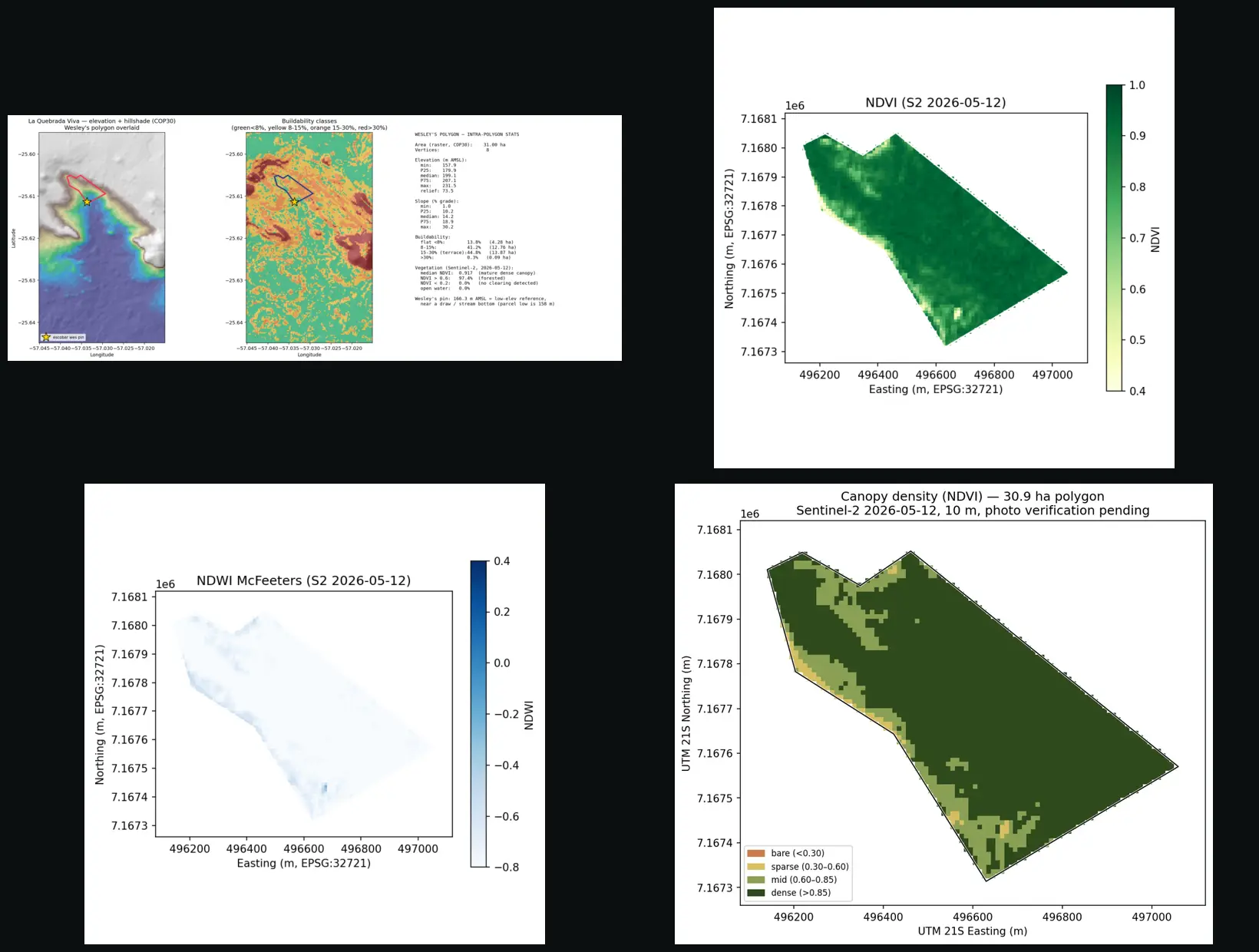
Task: Click the yellow star pin on elevation hillshade map
Action: [87, 202]
